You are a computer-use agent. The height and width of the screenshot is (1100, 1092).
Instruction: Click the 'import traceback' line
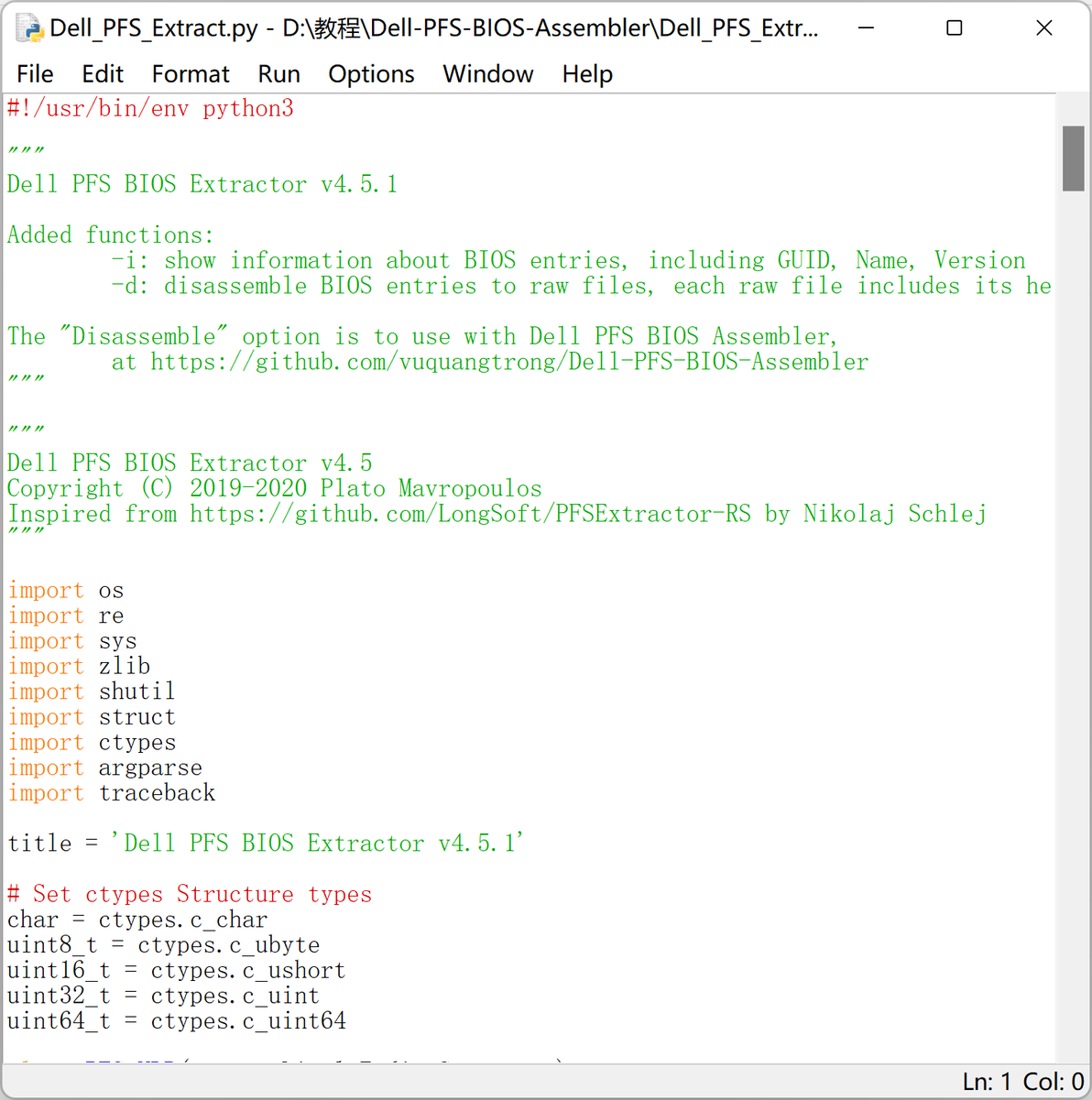[x=111, y=793]
